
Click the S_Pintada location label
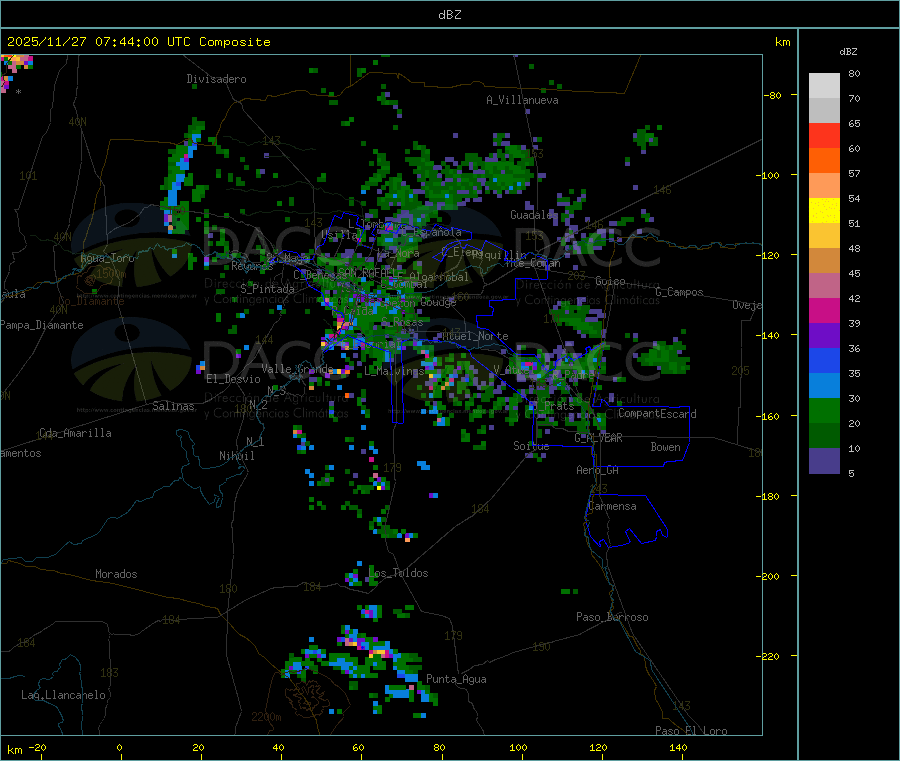267,289
